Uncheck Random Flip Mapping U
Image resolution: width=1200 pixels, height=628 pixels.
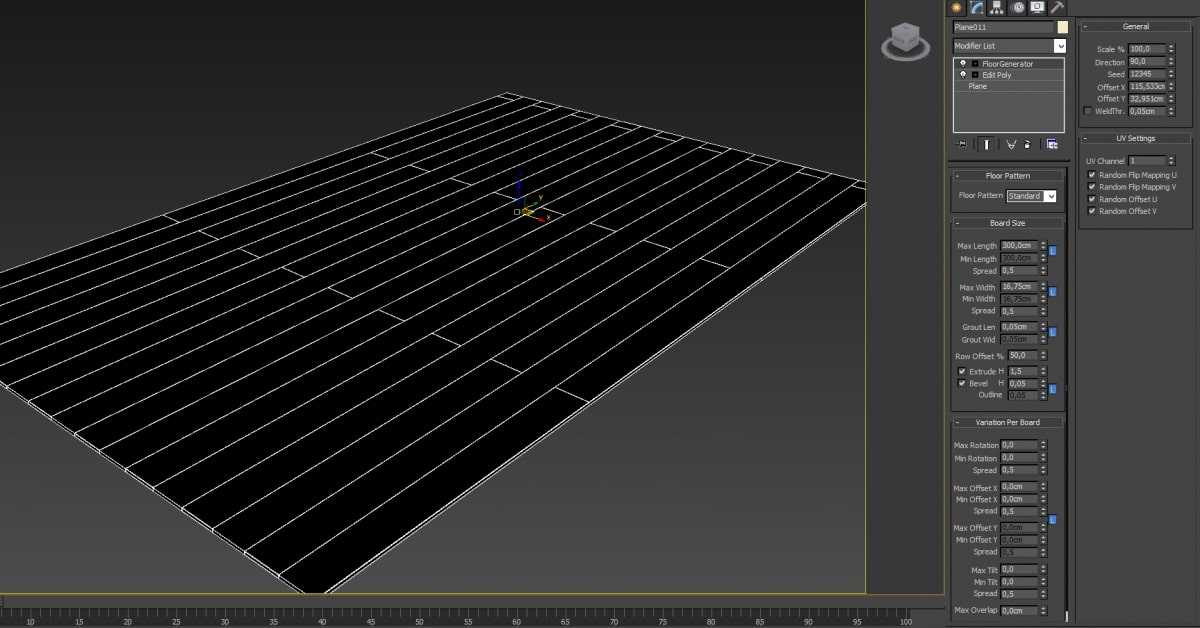tap(1092, 175)
